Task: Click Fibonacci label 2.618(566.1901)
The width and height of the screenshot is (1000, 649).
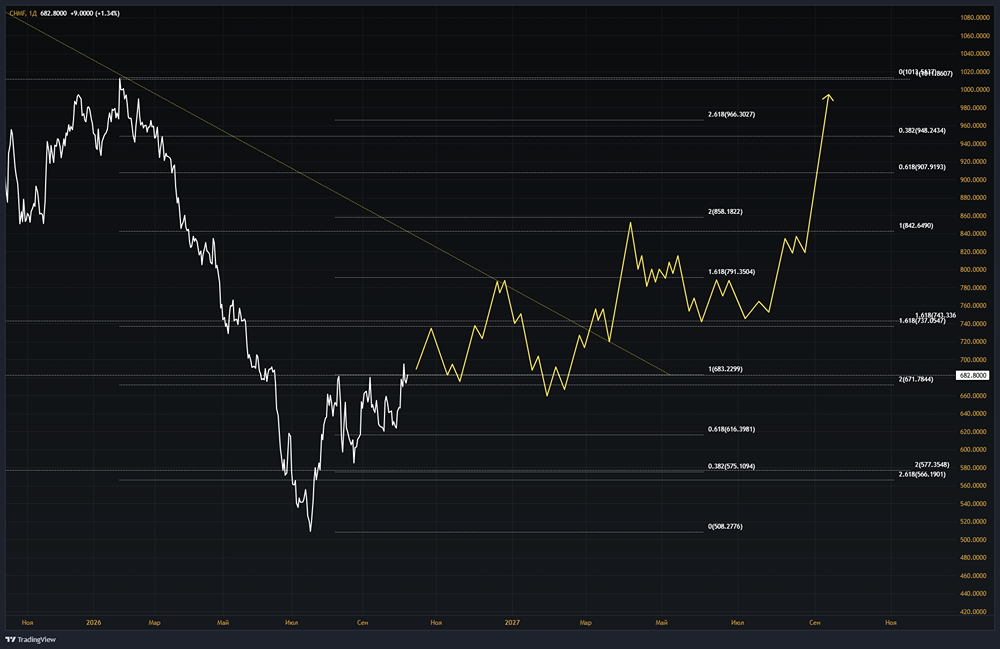Action: tap(922, 474)
